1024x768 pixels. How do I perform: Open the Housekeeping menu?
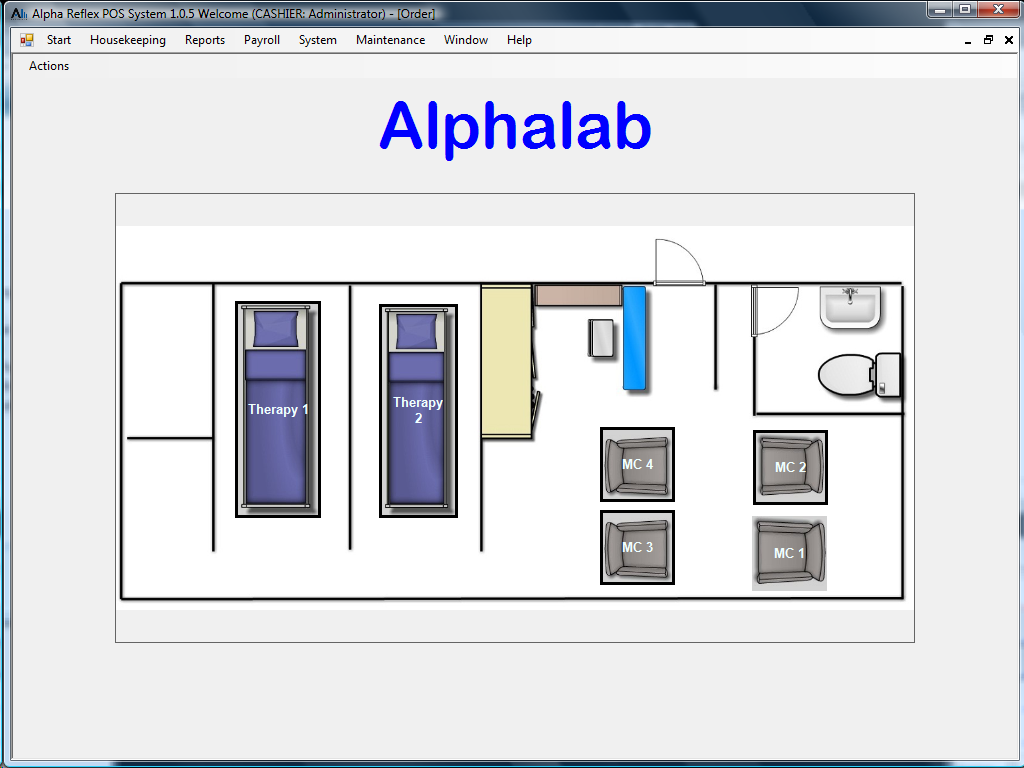tap(128, 40)
